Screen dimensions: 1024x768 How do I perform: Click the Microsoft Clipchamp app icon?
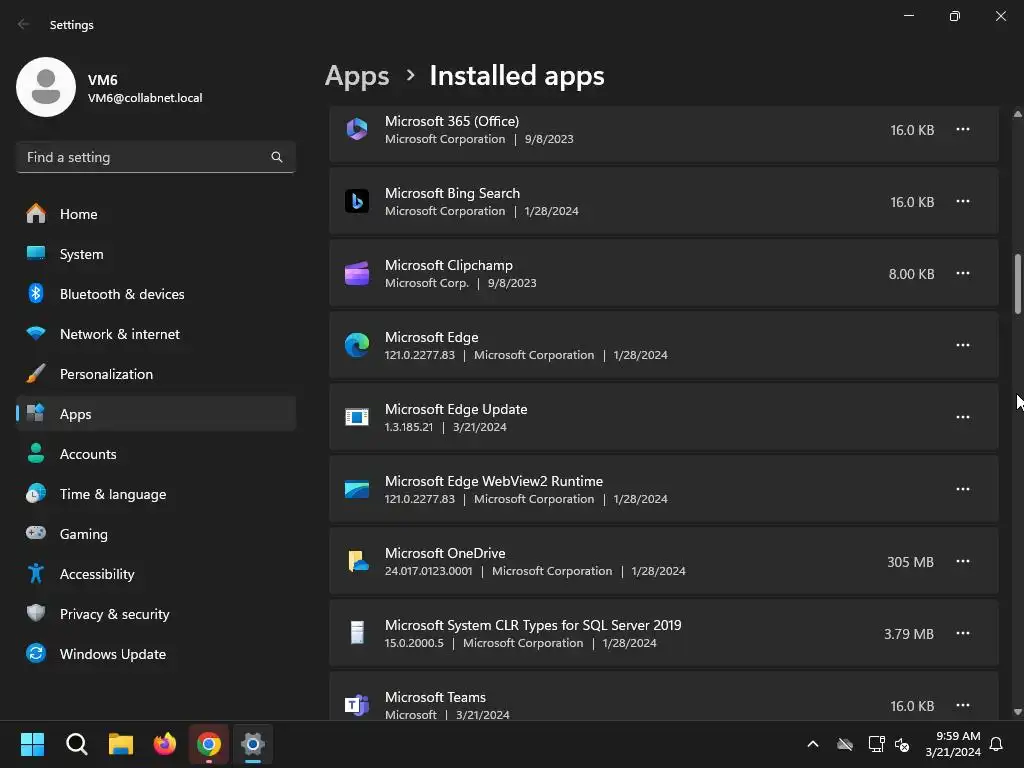pyautogui.click(x=357, y=273)
